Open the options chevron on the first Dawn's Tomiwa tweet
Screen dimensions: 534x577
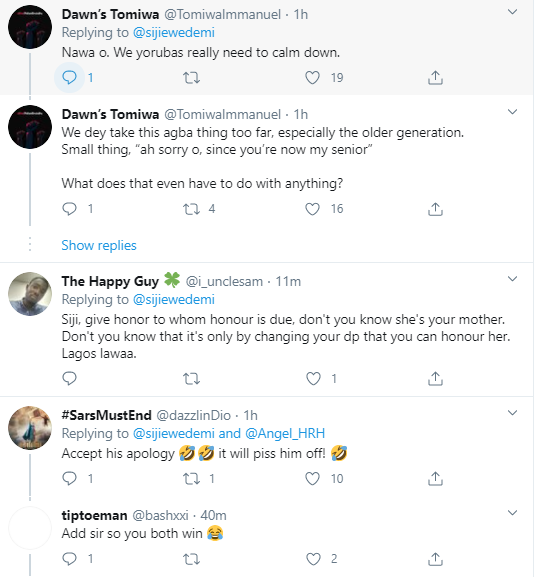point(513,12)
